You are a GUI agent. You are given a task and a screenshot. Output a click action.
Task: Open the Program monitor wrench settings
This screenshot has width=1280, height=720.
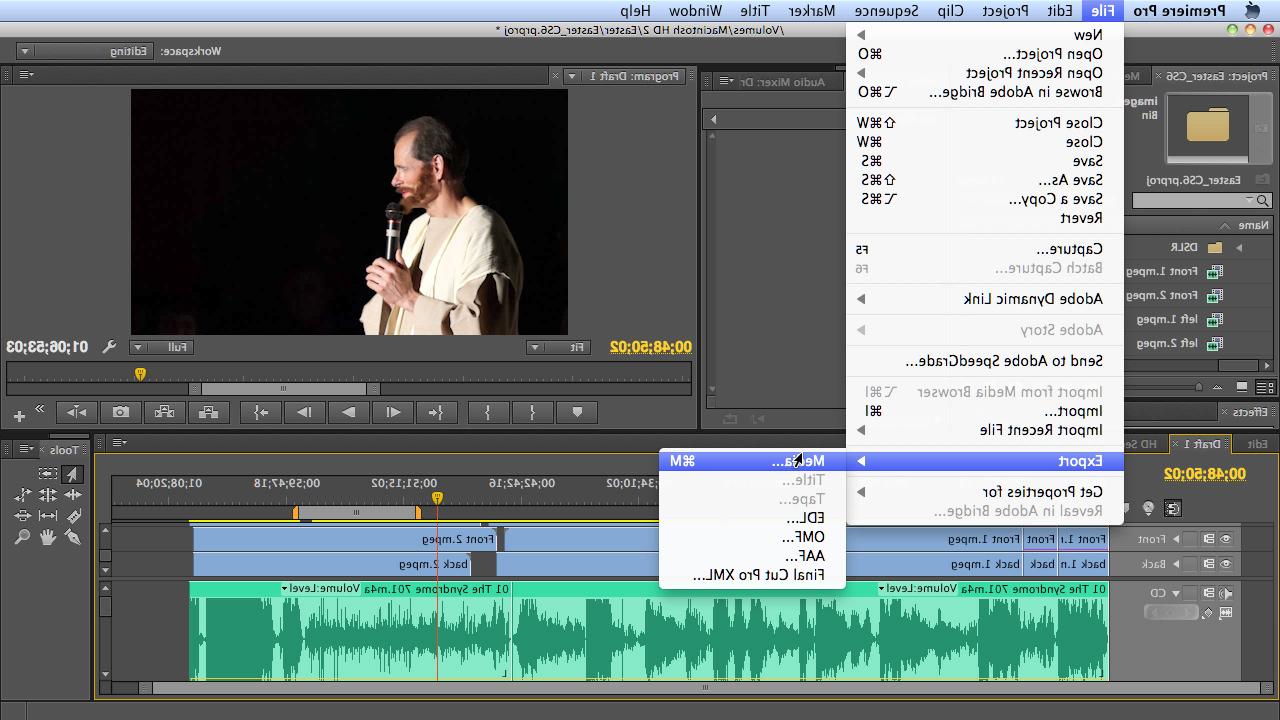click(110, 347)
